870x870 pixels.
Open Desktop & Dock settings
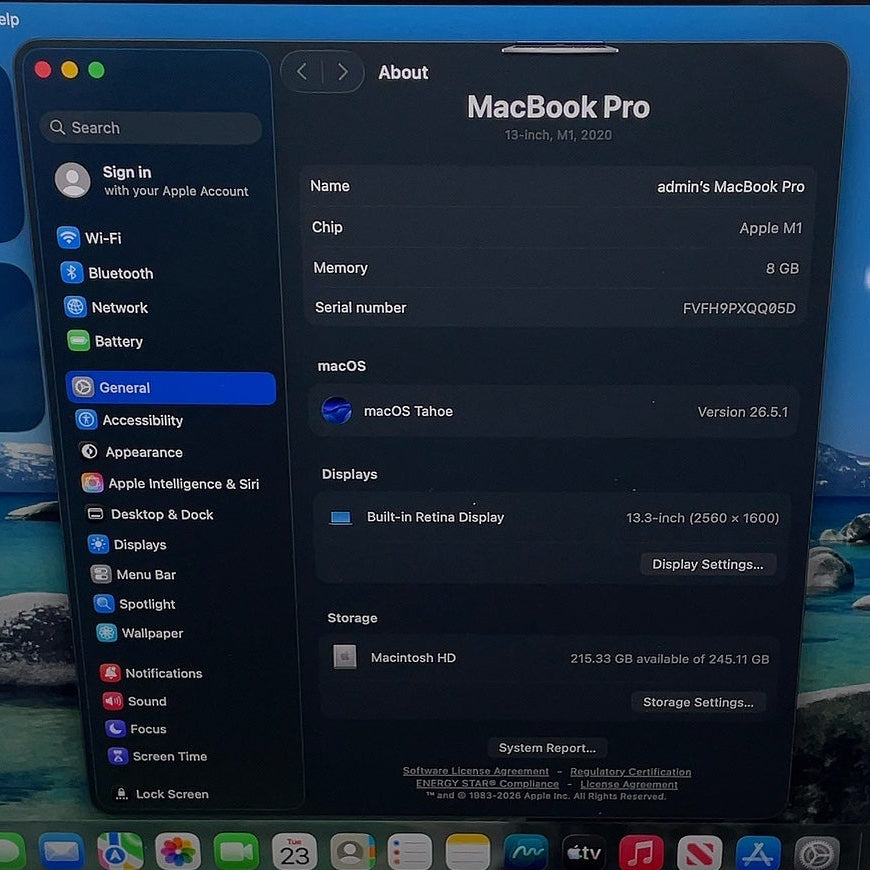tap(149, 514)
